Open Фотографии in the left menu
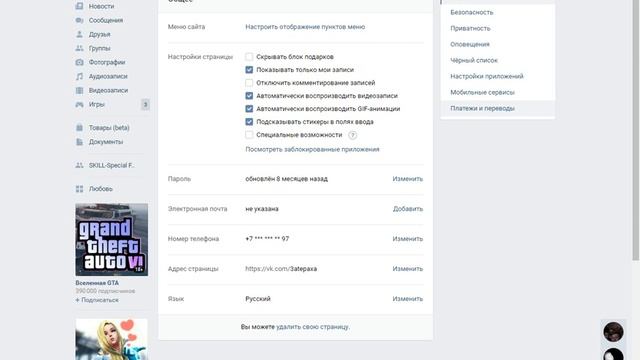Viewport: 640px width, 360px height. (x=107, y=62)
